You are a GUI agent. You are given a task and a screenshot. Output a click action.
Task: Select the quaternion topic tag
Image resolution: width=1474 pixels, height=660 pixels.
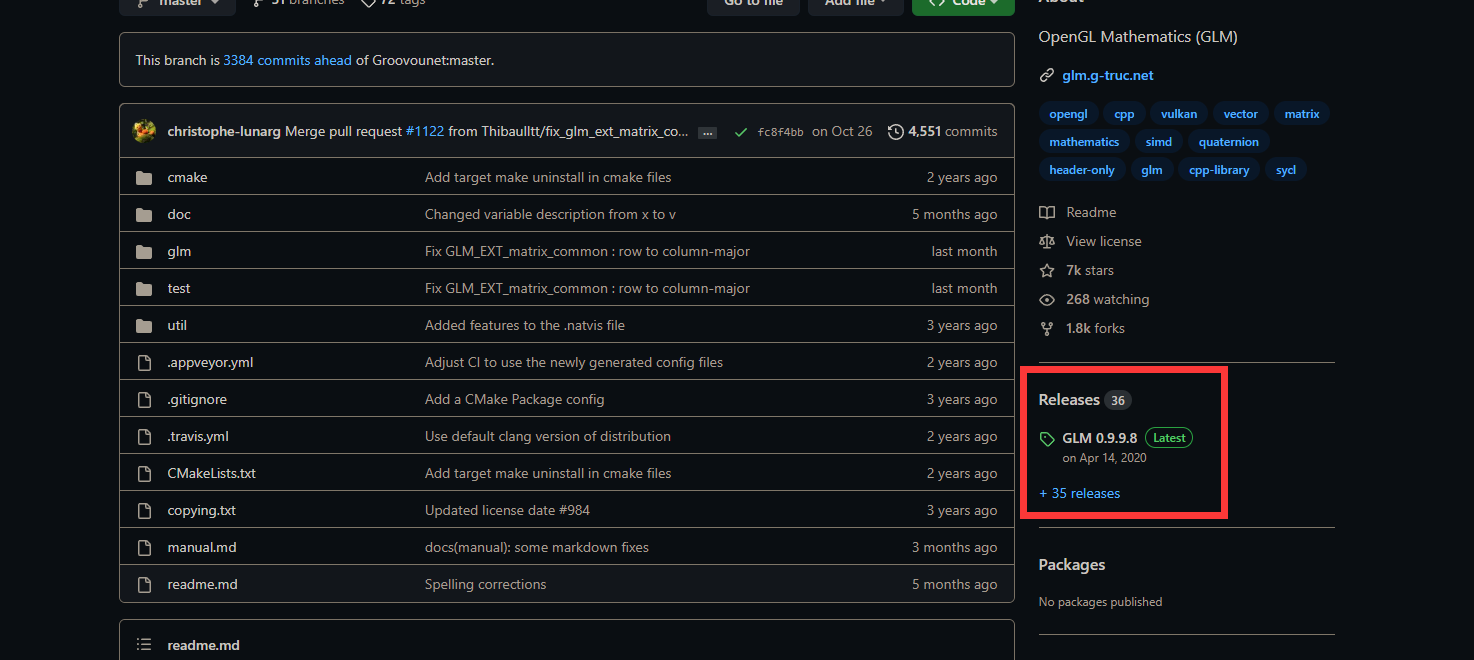tap(1229, 142)
